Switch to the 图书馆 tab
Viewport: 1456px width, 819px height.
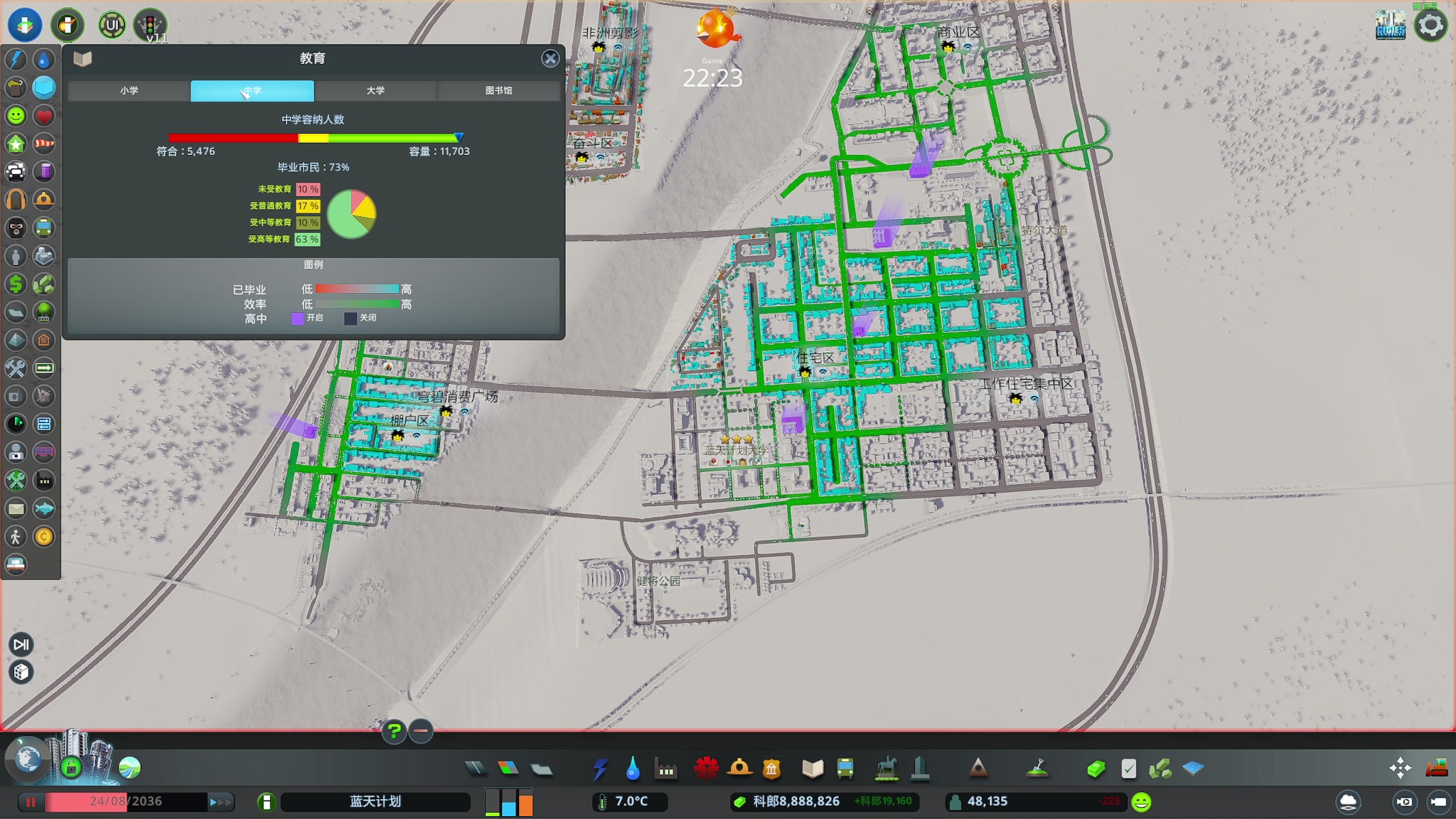coord(498,90)
